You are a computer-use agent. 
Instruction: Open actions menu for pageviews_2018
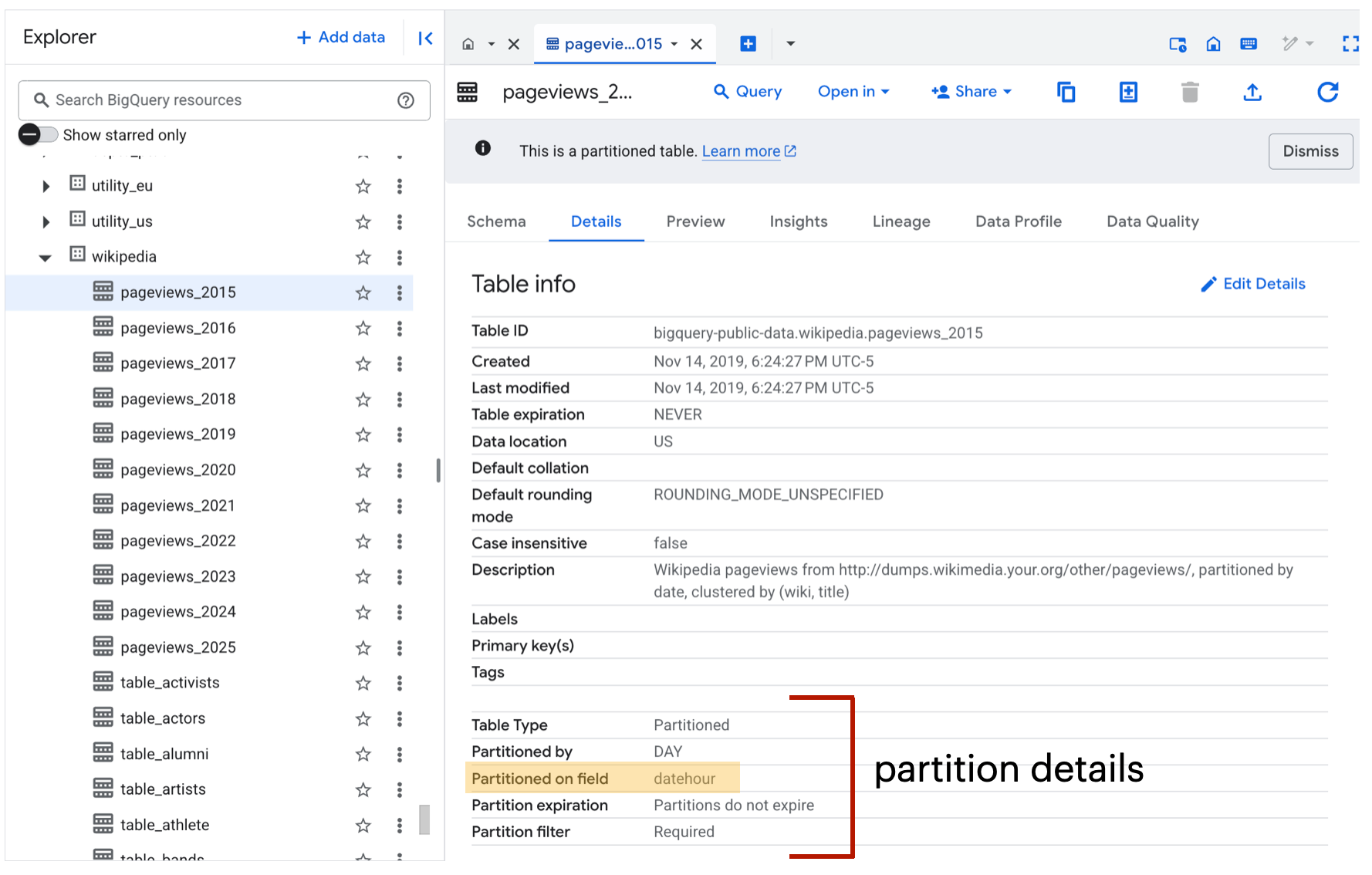(400, 400)
